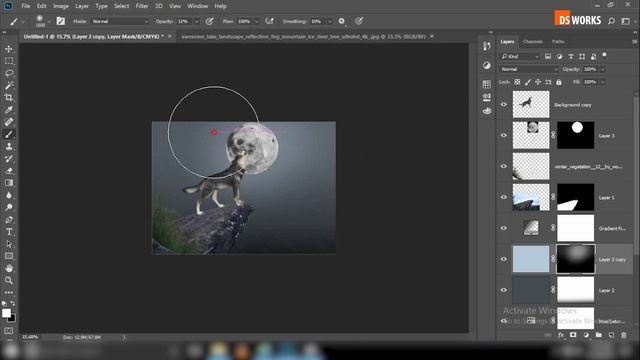This screenshot has height=360, width=640.
Task: Hide the Layer 2 copy layer
Action: point(504,259)
